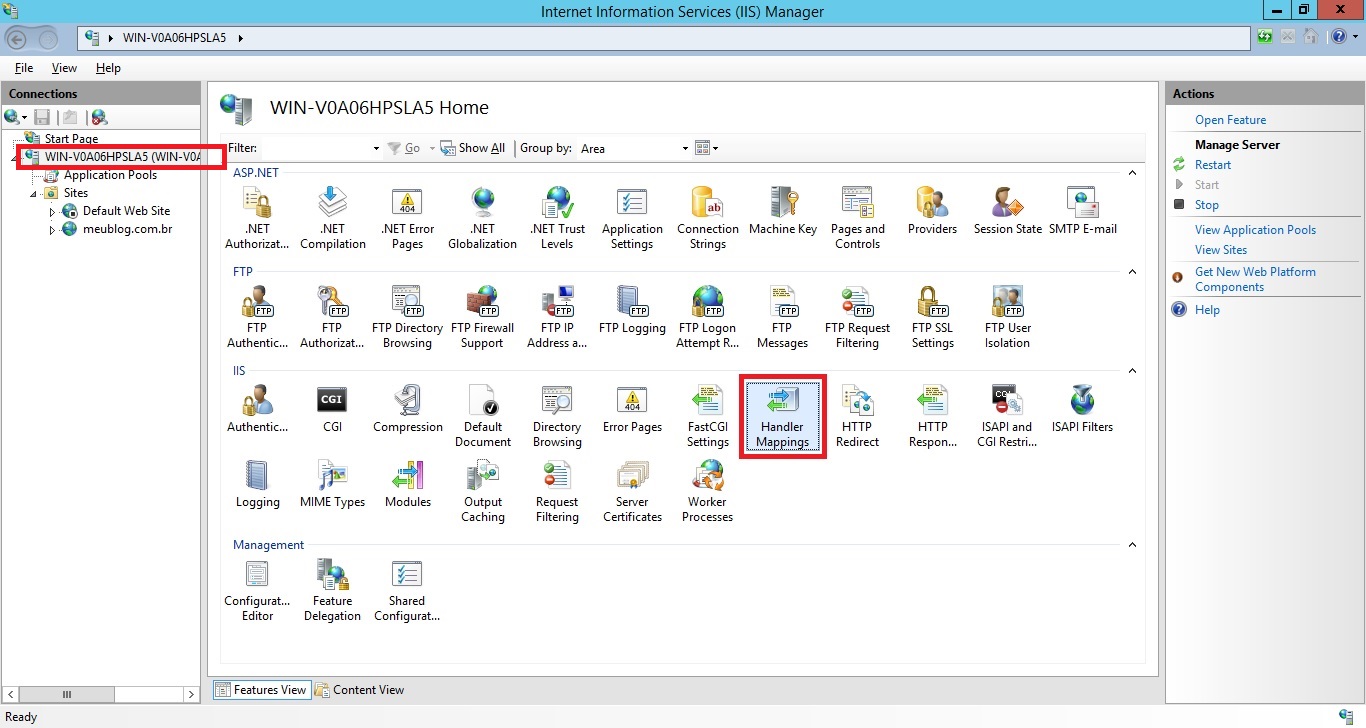The image size is (1366, 728).
Task: Open Worker Processes feature
Action: (x=707, y=491)
